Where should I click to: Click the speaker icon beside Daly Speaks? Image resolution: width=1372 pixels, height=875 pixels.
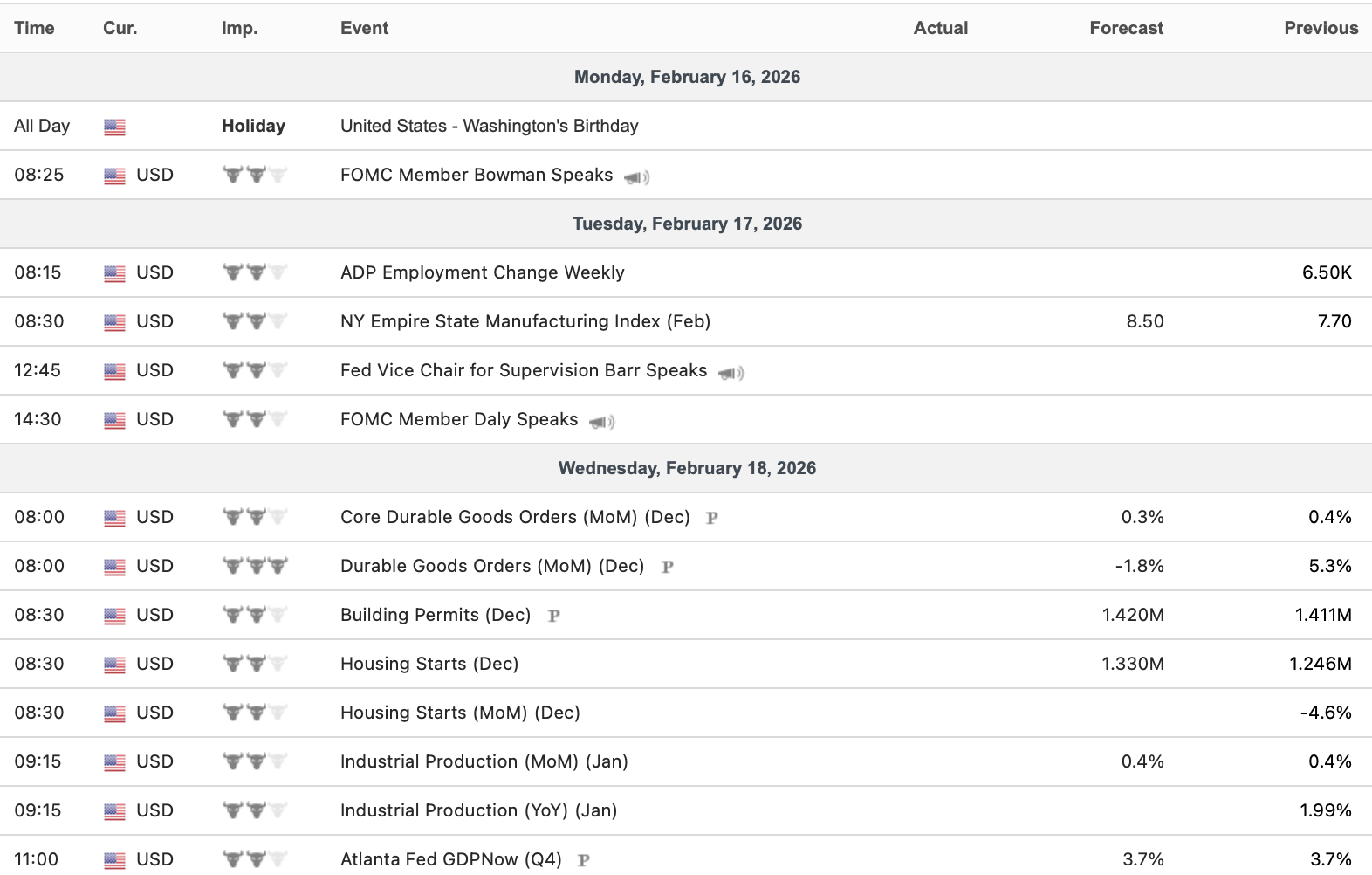601,422
